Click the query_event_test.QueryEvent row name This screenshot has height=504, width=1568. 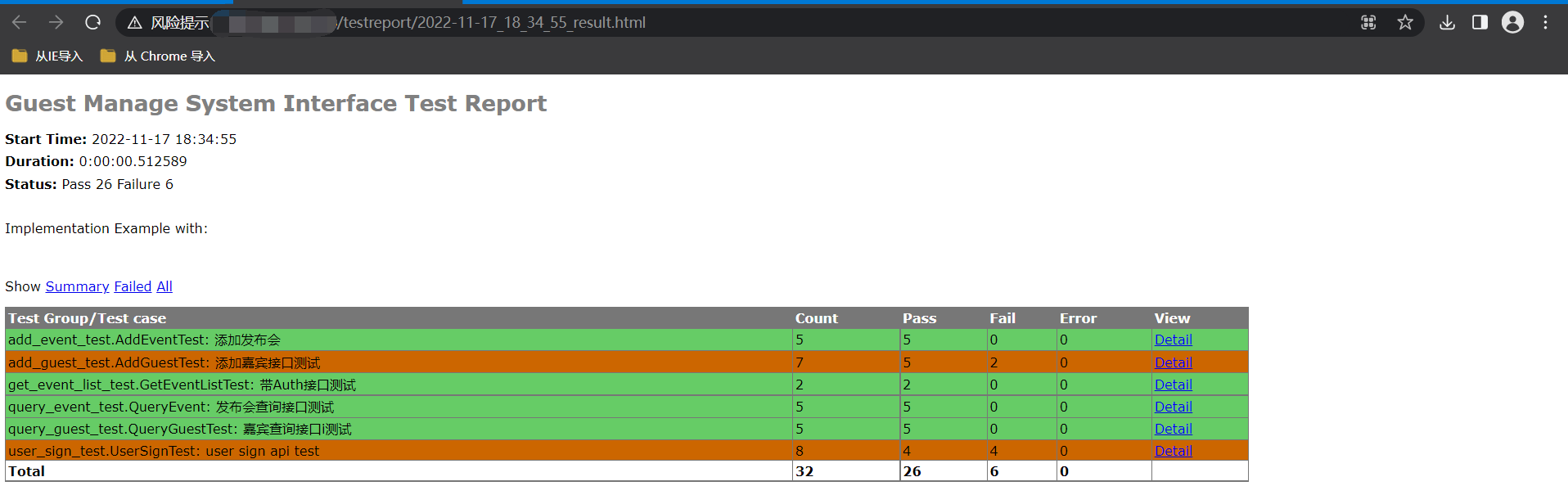[x=171, y=407]
